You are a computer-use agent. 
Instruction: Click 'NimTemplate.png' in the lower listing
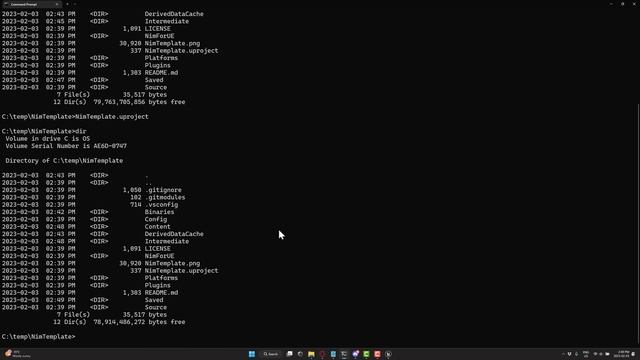172,263
